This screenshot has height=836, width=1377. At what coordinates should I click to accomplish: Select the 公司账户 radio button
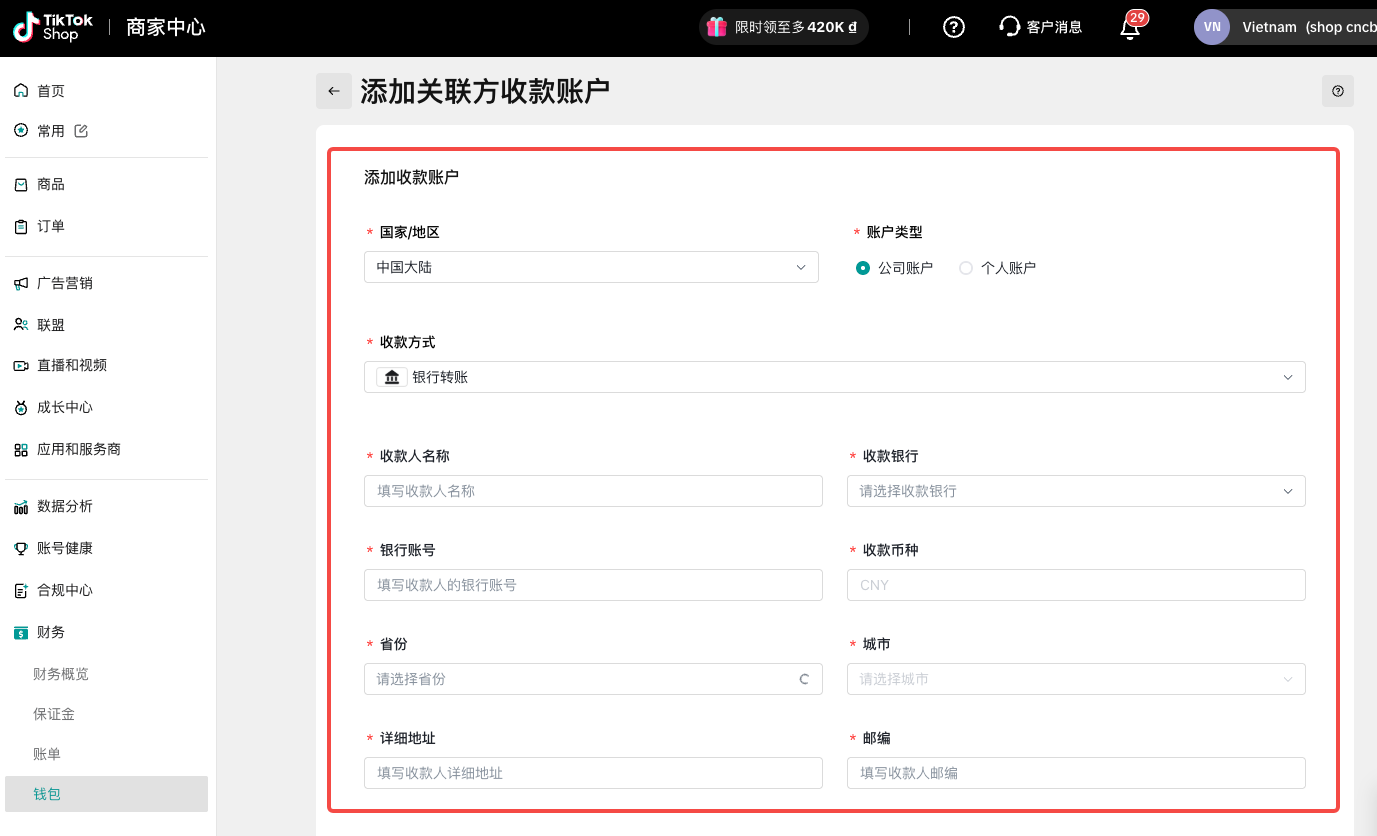(863, 268)
